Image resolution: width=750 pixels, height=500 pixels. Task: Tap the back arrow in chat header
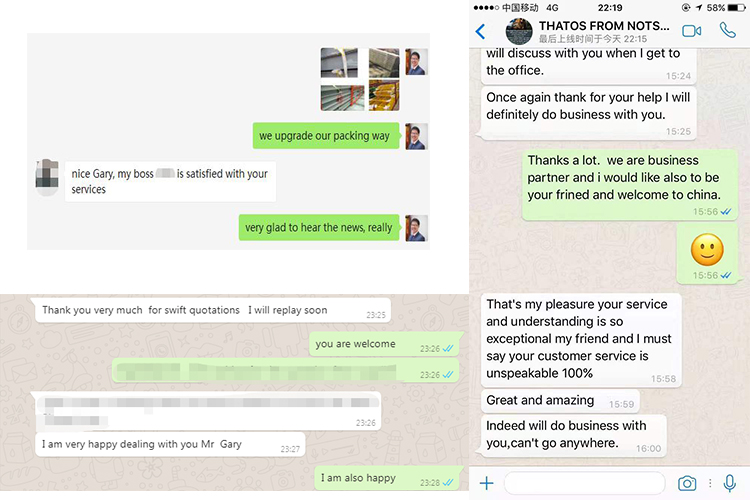coord(481,32)
